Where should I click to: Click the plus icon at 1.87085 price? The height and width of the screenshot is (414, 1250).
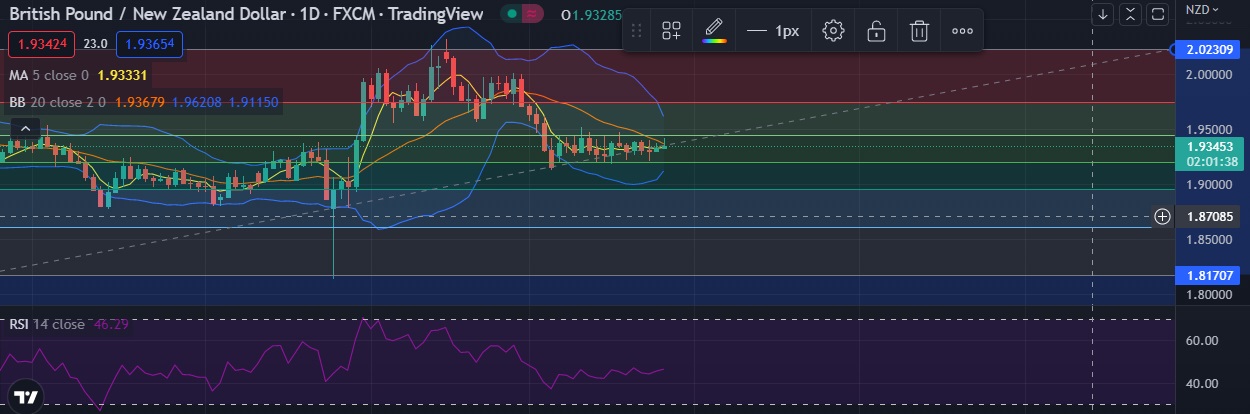(1162, 216)
